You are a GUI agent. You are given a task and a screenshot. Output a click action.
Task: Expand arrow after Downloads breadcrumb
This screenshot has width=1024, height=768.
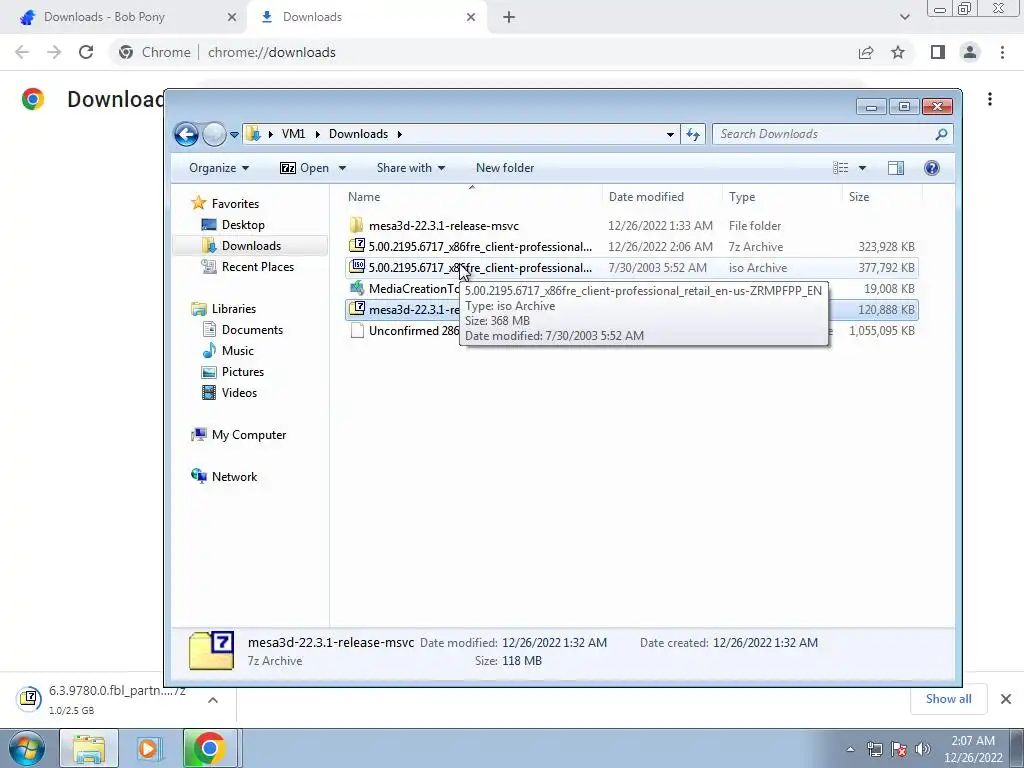pos(399,135)
